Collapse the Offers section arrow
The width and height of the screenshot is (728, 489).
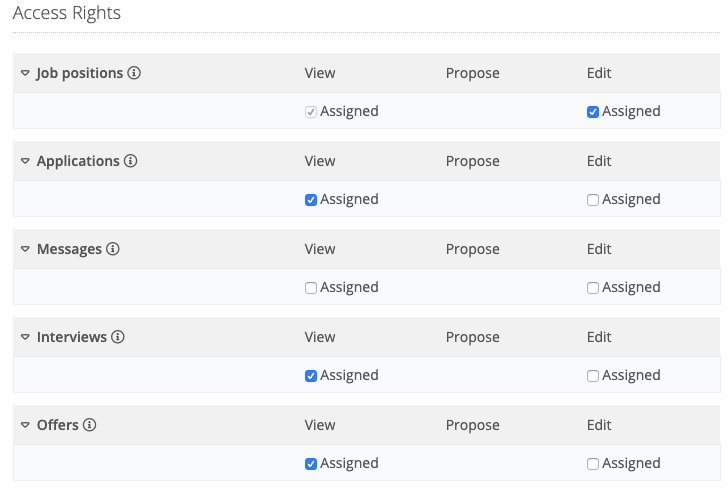click(x=25, y=425)
